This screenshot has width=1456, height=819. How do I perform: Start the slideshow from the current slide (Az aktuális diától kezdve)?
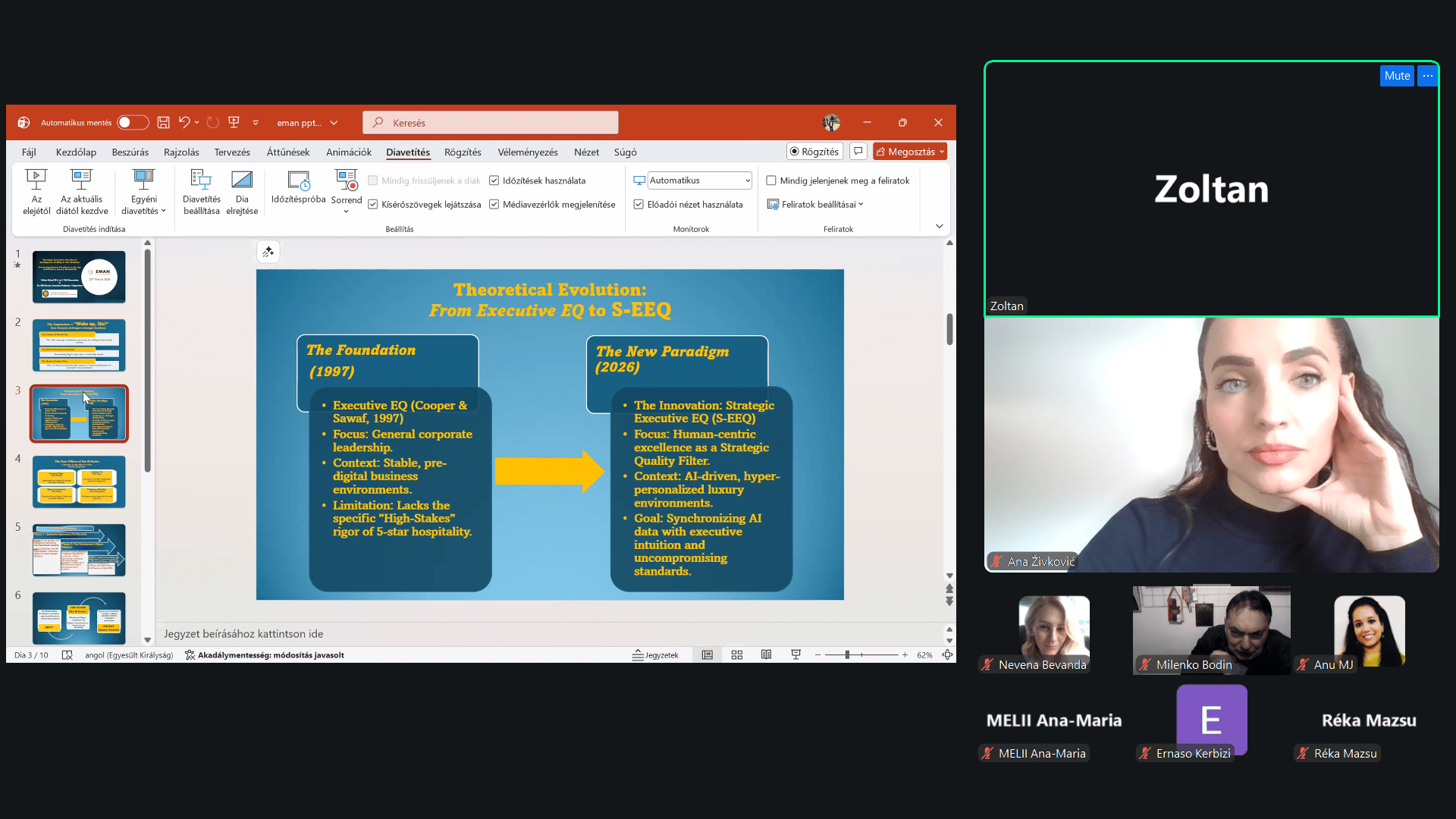tap(81, 180)
